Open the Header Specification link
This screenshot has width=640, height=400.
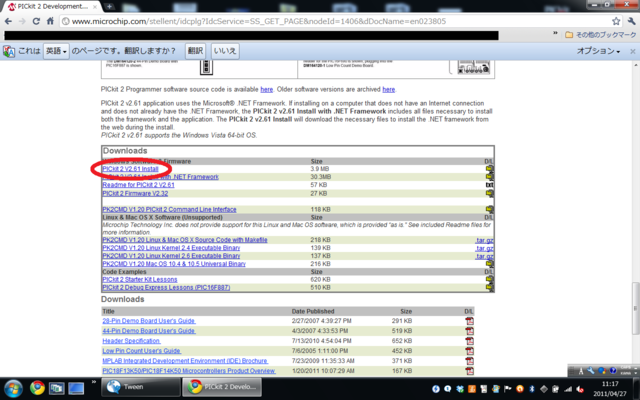pos(131,341)
